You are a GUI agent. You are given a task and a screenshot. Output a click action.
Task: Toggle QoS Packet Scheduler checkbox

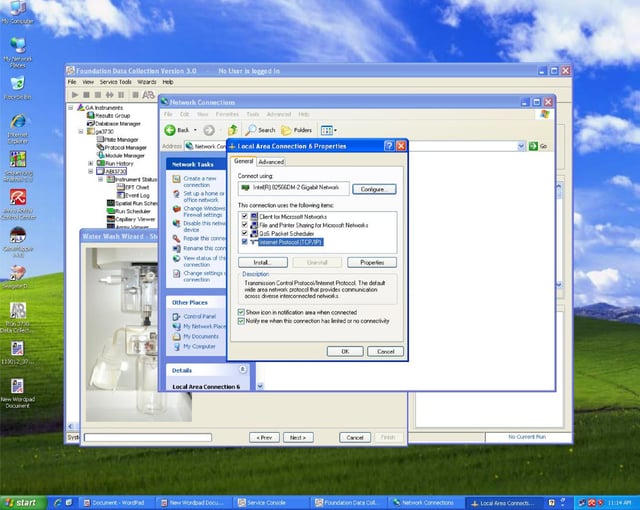[x=244, y=233]
